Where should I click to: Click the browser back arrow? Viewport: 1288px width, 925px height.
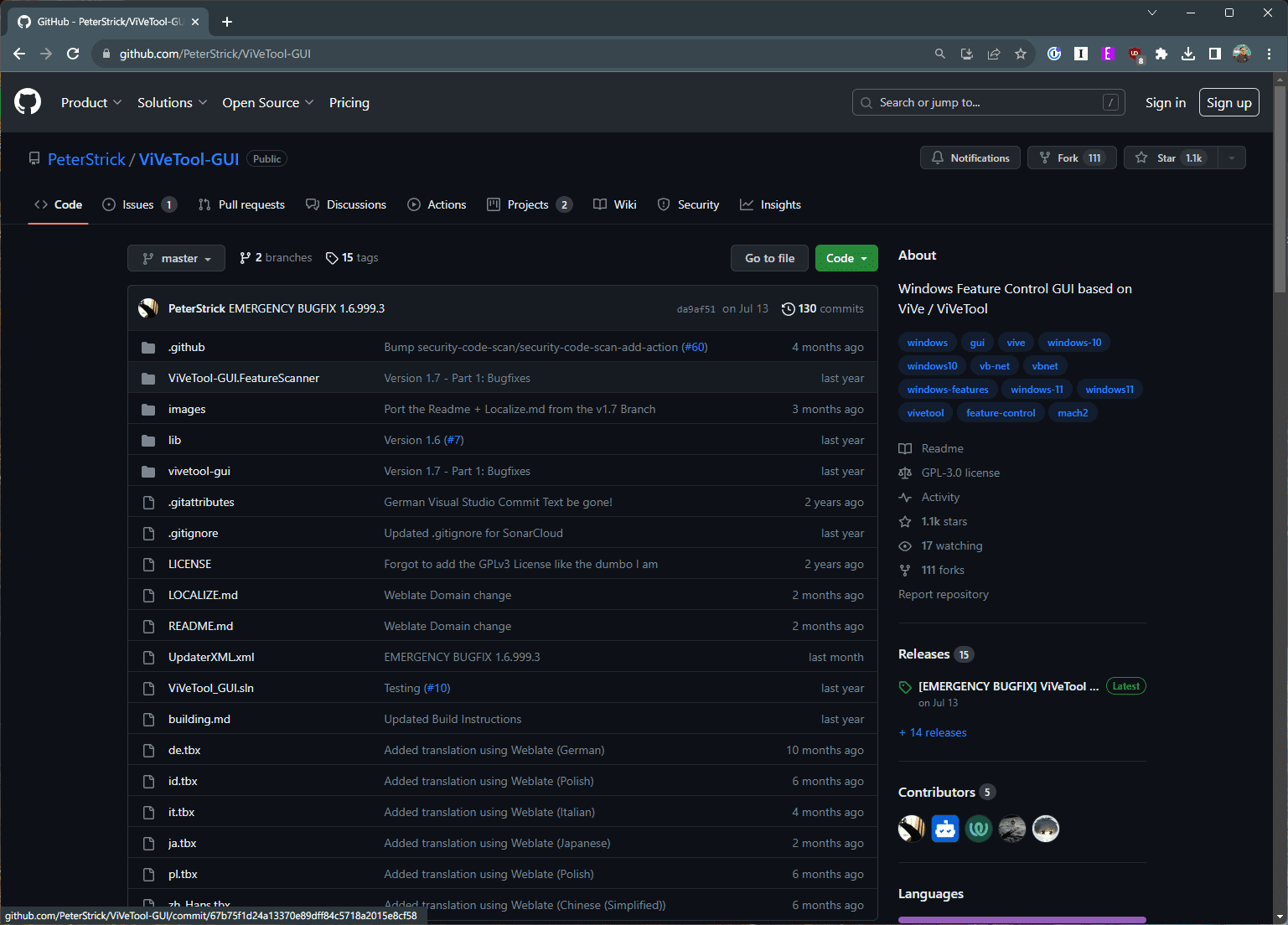[x=19, y=54]
